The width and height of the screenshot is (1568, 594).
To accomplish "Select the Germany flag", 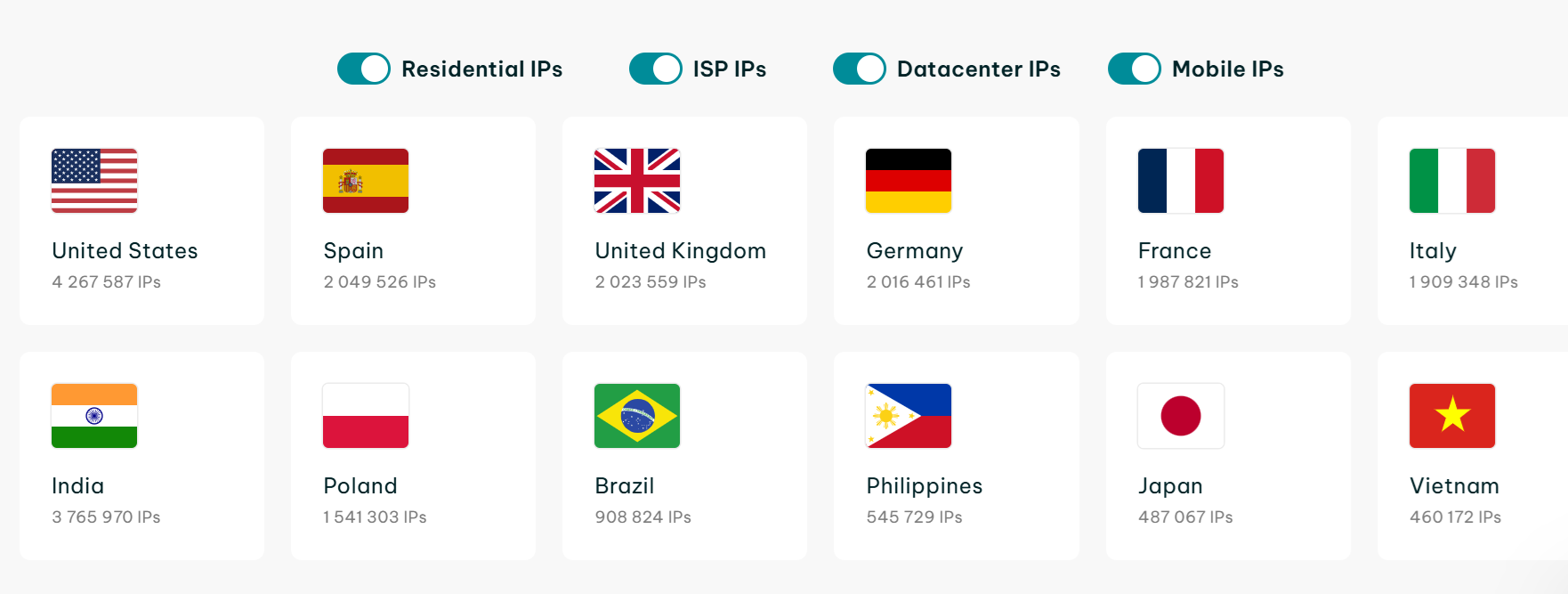I will point(908,181).
